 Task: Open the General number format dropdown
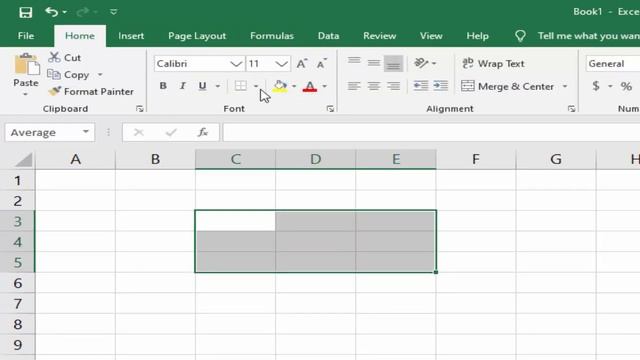tap(613, 64)
